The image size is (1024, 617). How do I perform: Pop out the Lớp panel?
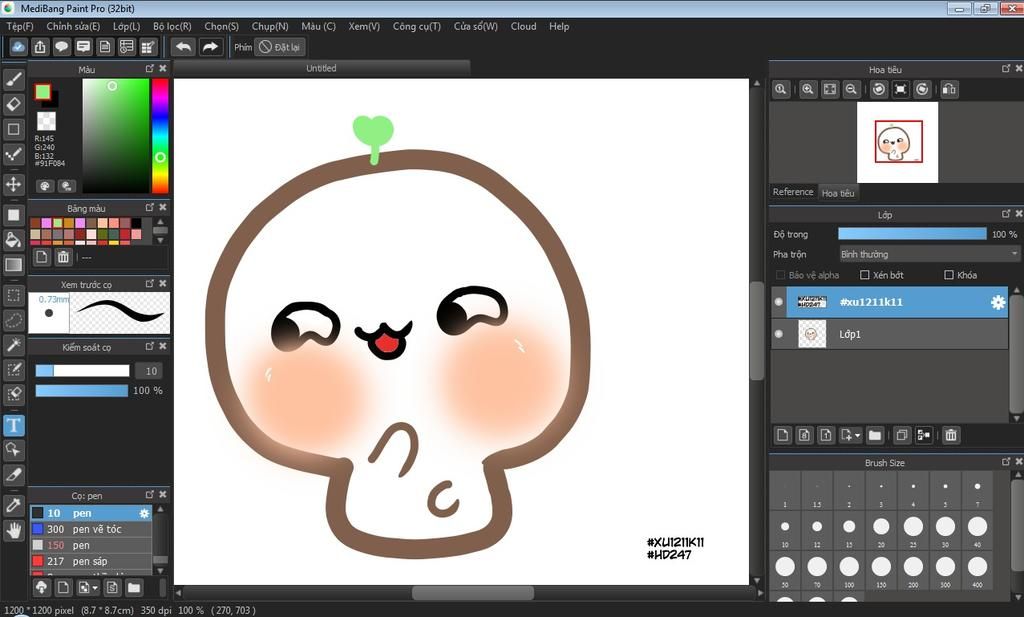1006,214
